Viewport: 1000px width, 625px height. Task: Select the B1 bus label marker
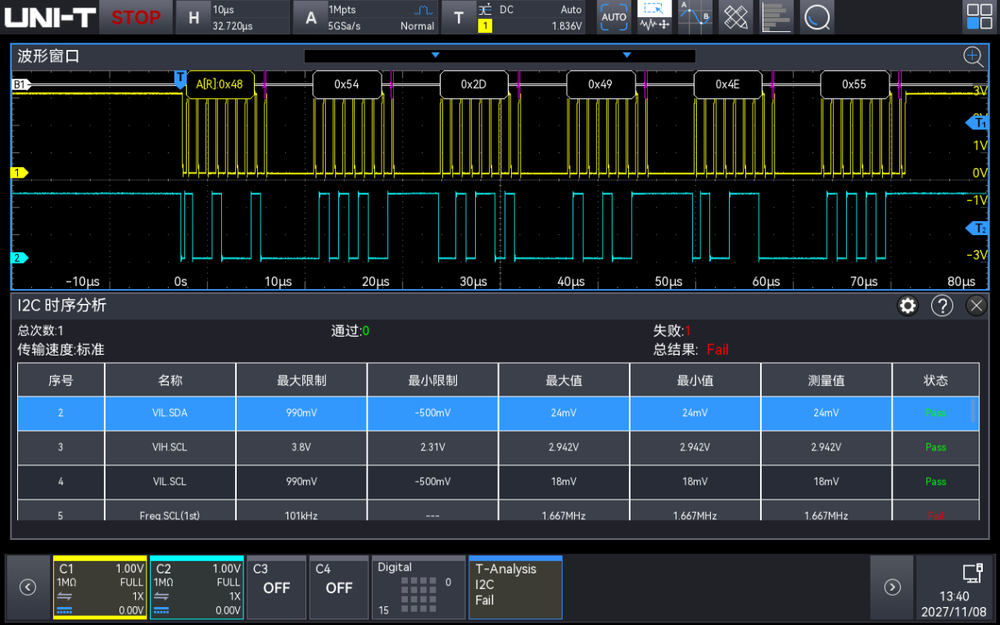pos(21,84)
